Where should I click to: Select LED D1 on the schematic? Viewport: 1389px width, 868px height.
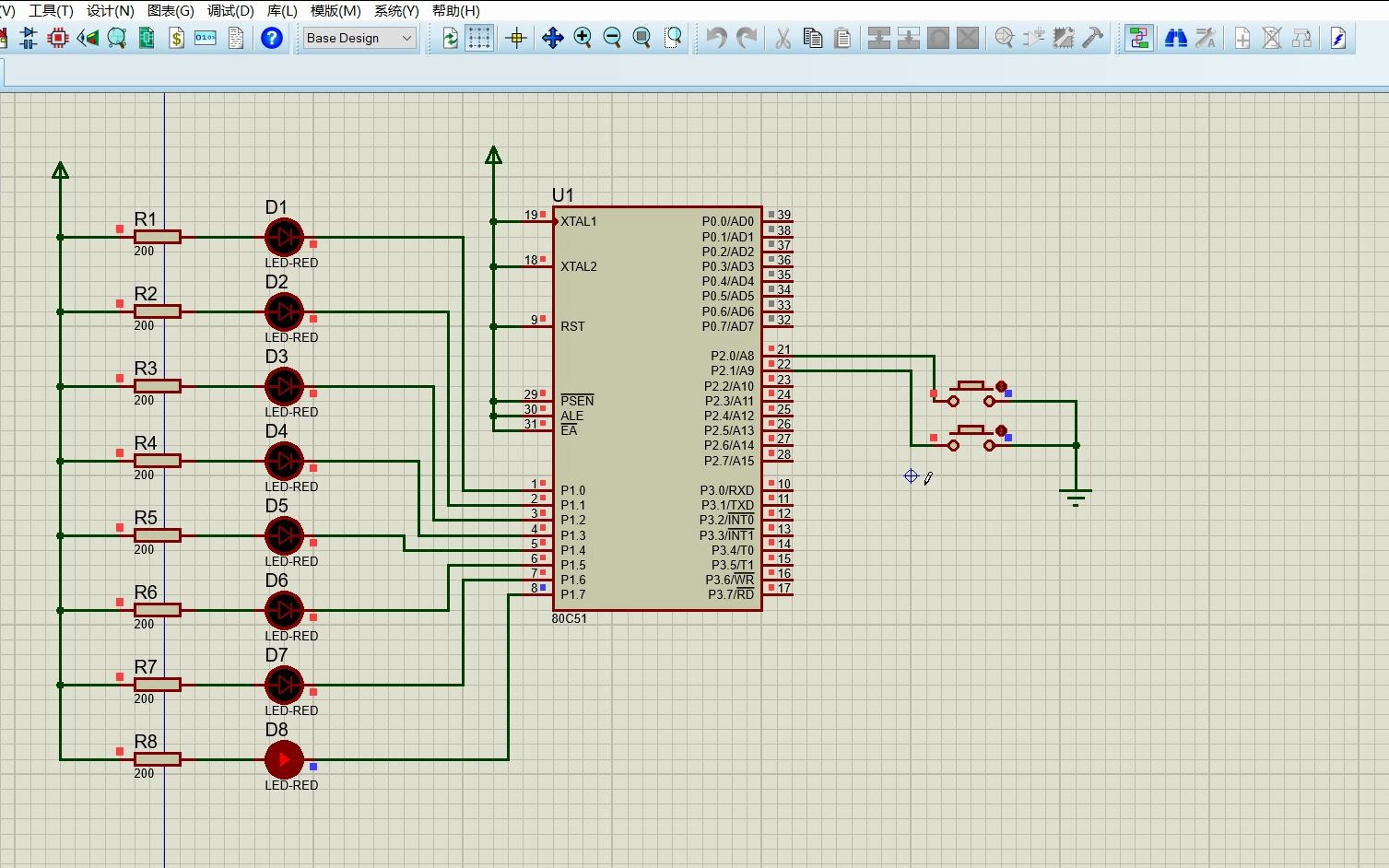[284, 237]
